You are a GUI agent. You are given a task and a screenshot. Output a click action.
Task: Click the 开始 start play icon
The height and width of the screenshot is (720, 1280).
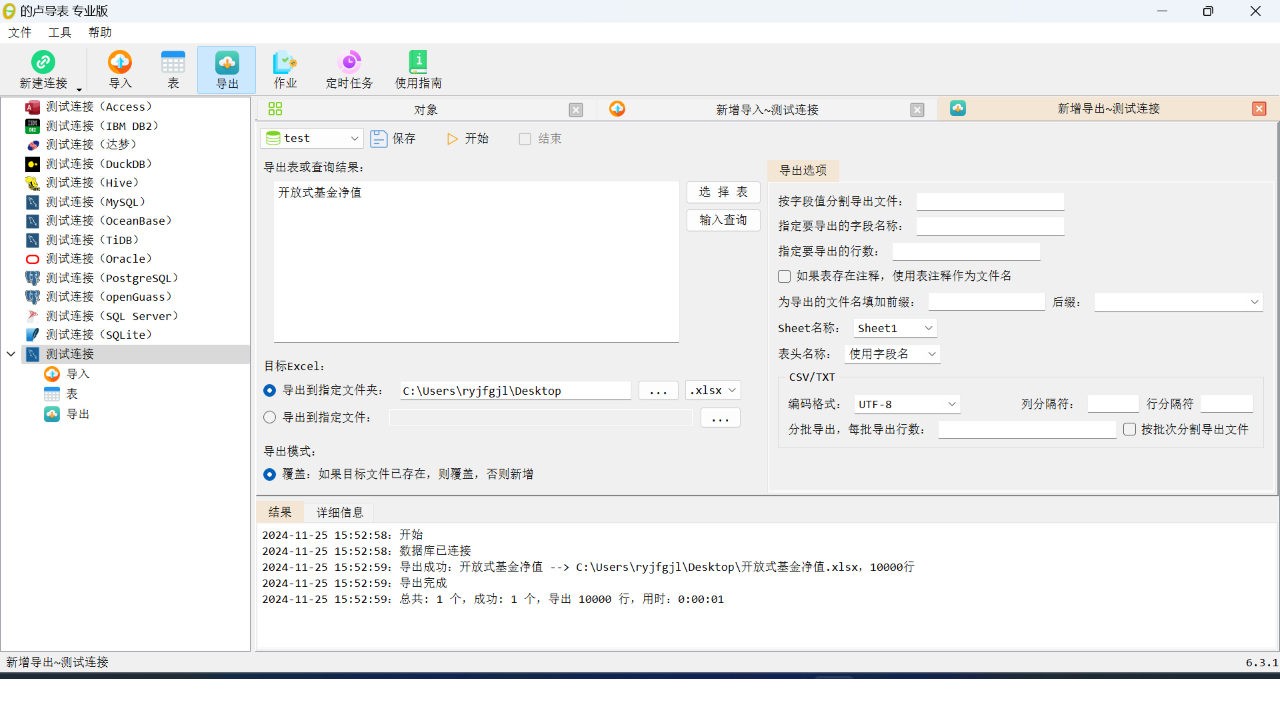pos(453,139)
